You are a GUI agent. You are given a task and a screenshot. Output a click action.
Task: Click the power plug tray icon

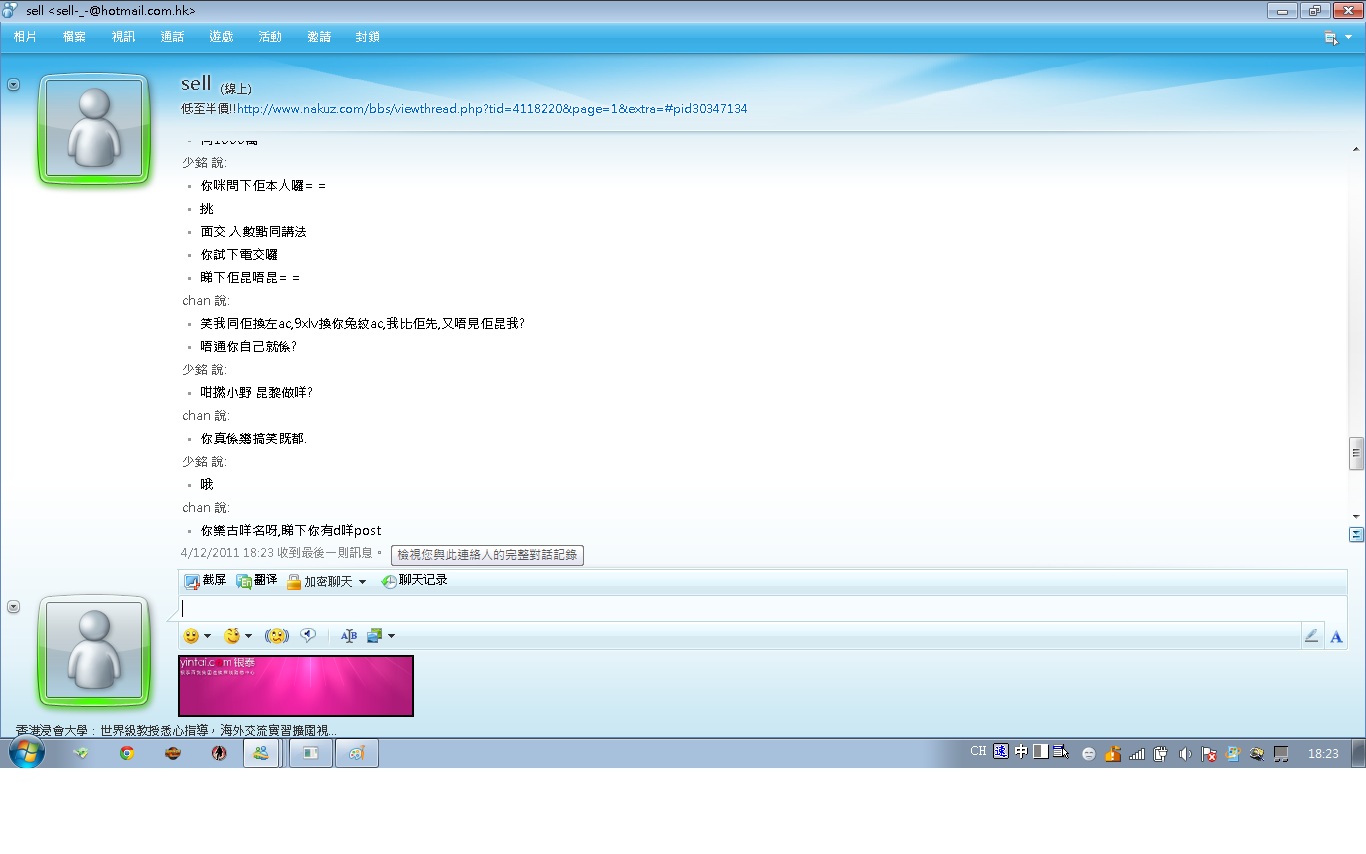pyautogui.click(x=1161, y=755)
